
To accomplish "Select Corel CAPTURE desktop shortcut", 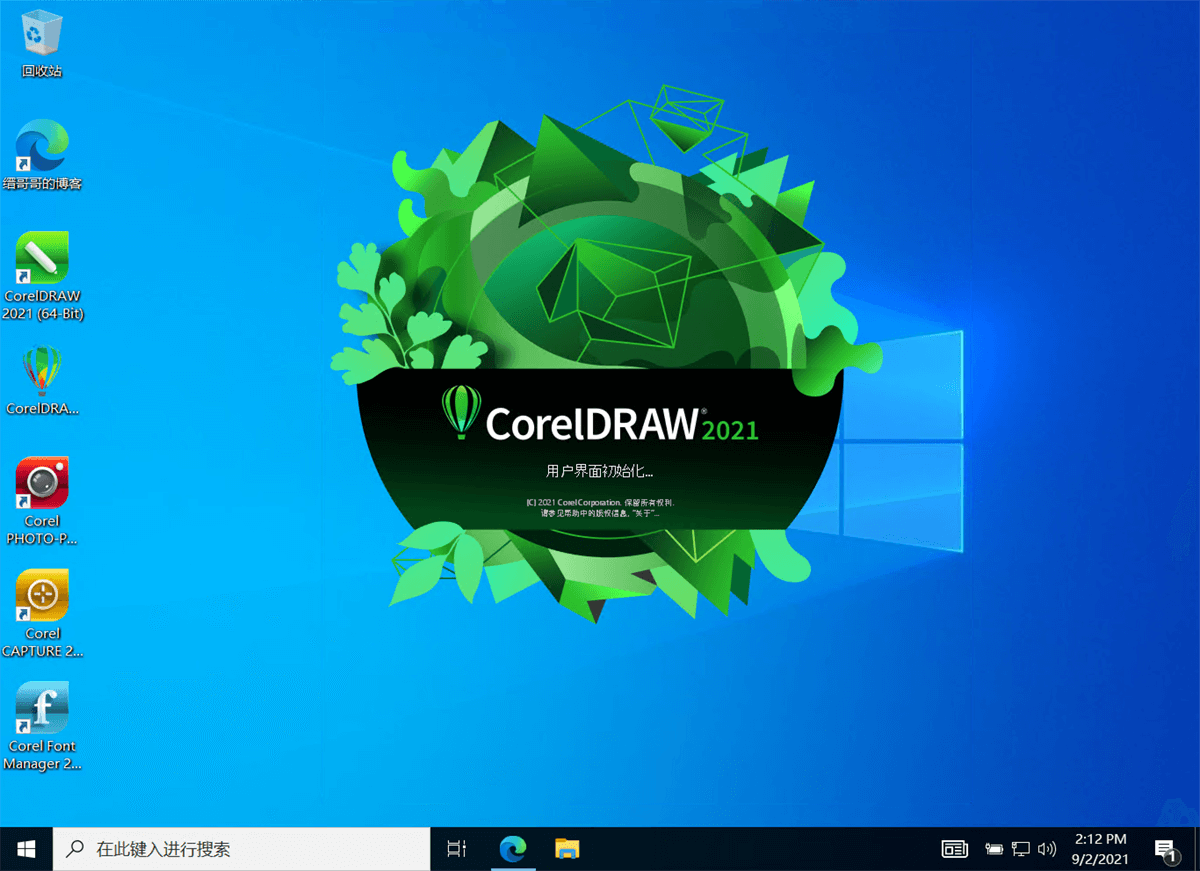I will (x=42, y=613).
